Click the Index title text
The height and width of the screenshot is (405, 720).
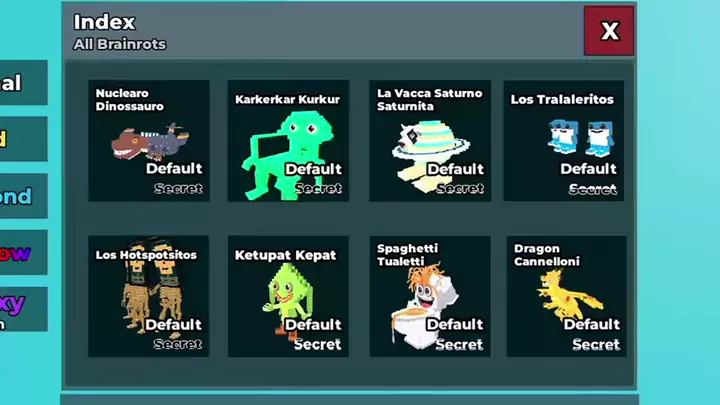point(105,22)
